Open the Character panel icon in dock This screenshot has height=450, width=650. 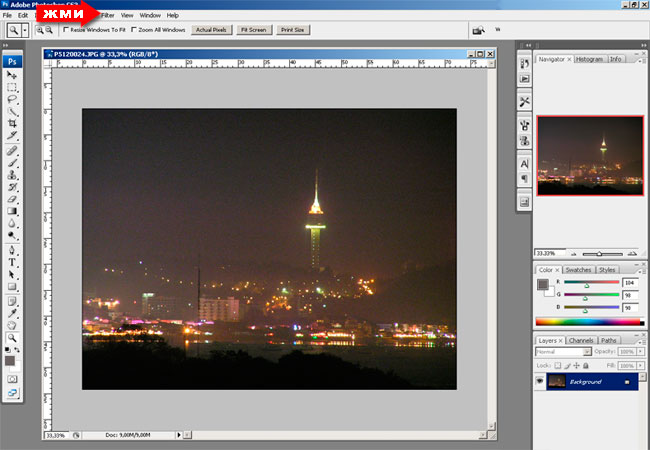[524, 163]
